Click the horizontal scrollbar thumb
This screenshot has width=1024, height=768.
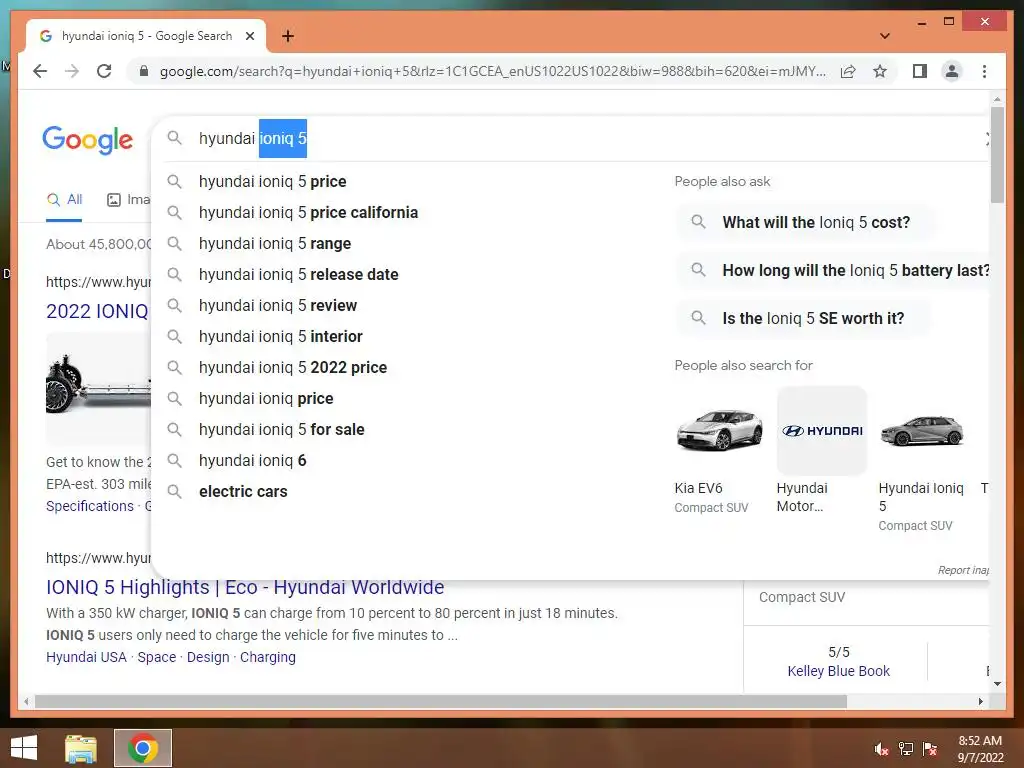(441, 701)
